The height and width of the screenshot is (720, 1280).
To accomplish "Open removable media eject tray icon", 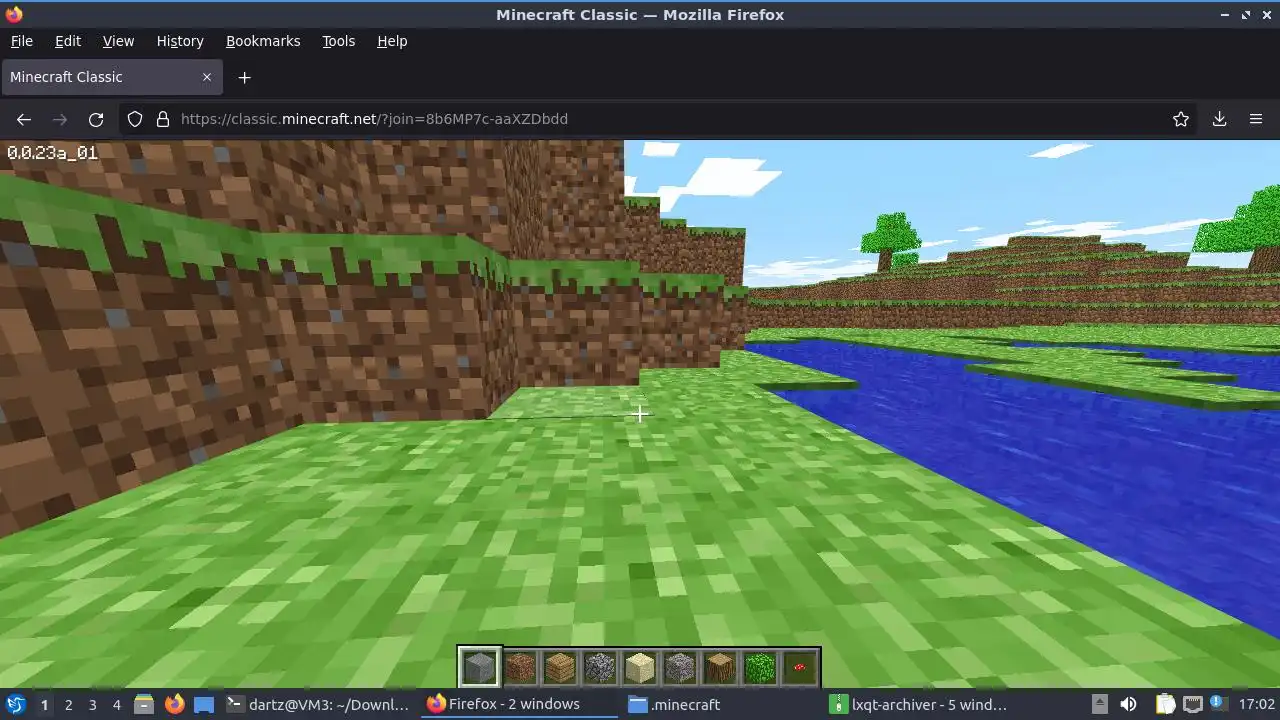I will 1099,704.
